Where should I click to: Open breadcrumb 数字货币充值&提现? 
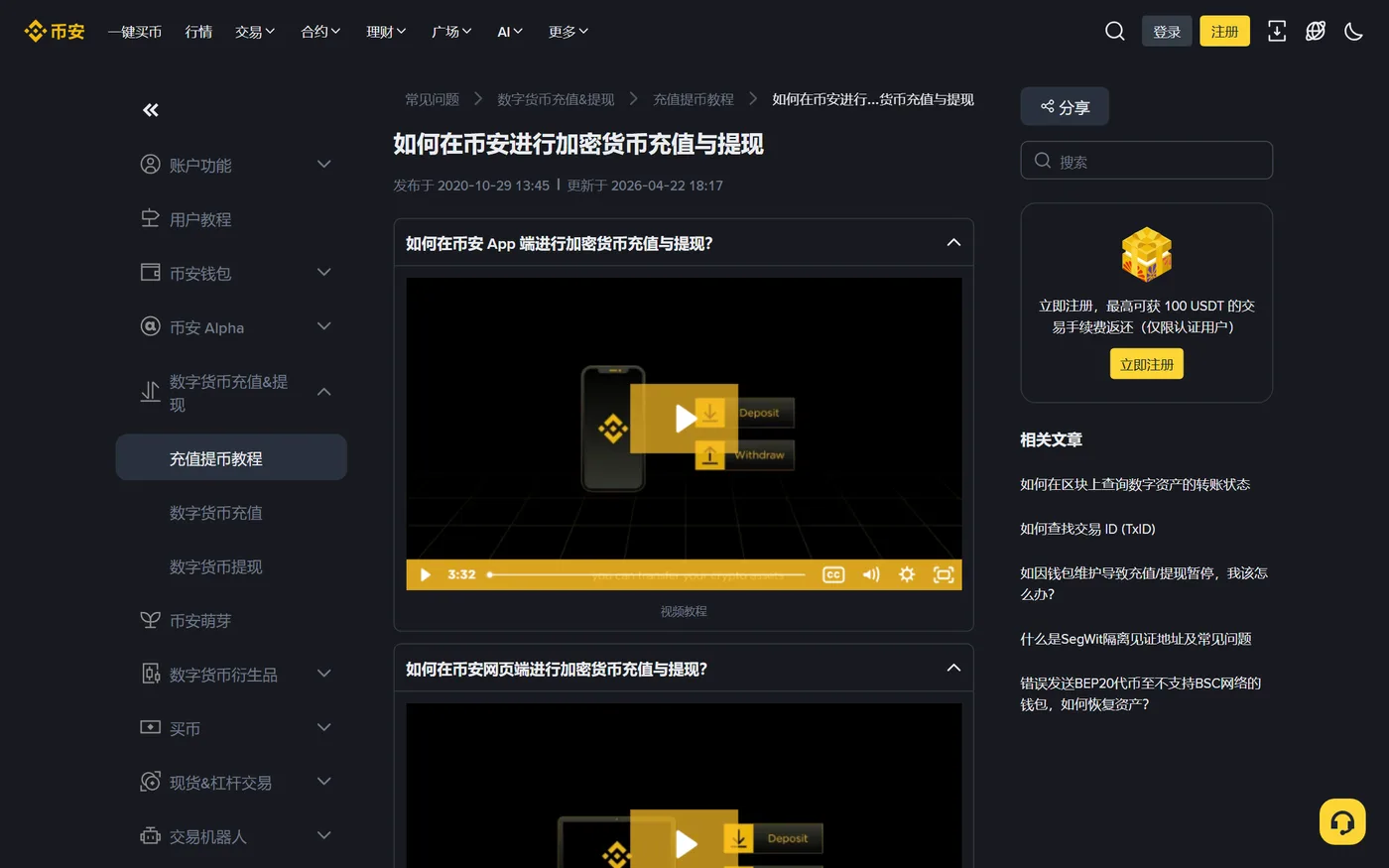[556, 99]
